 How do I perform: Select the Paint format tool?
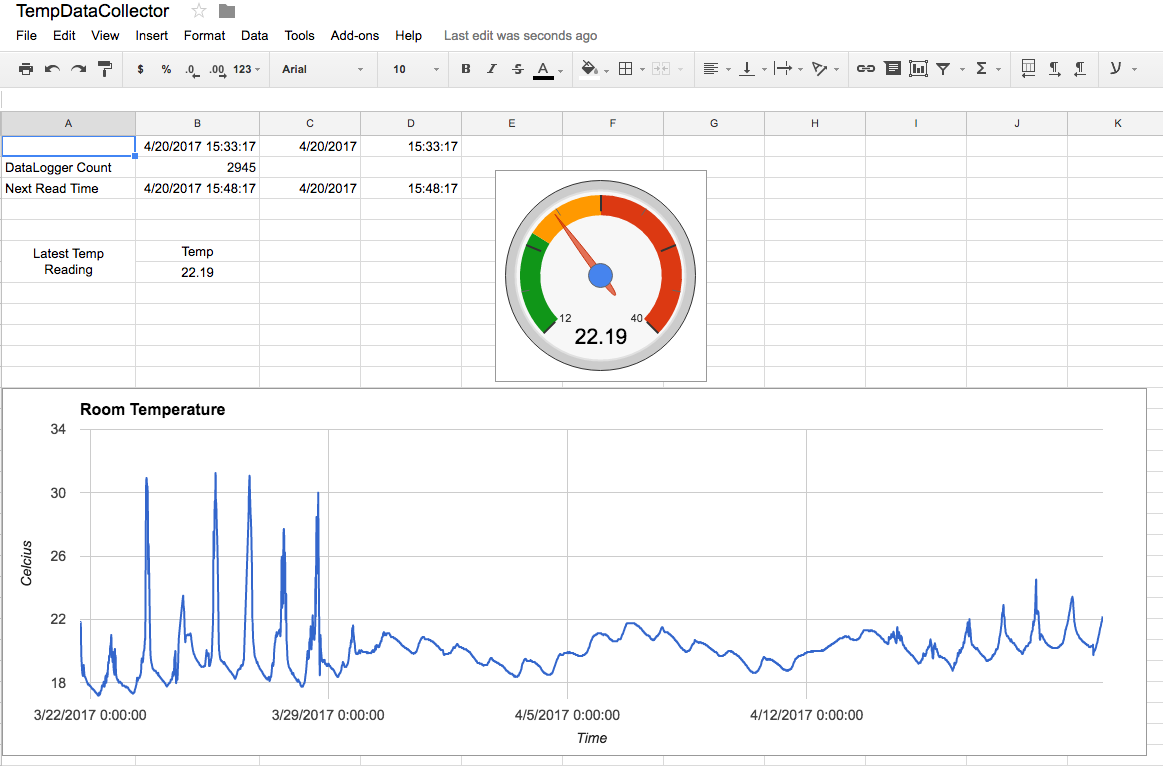(x=105, y=69)
